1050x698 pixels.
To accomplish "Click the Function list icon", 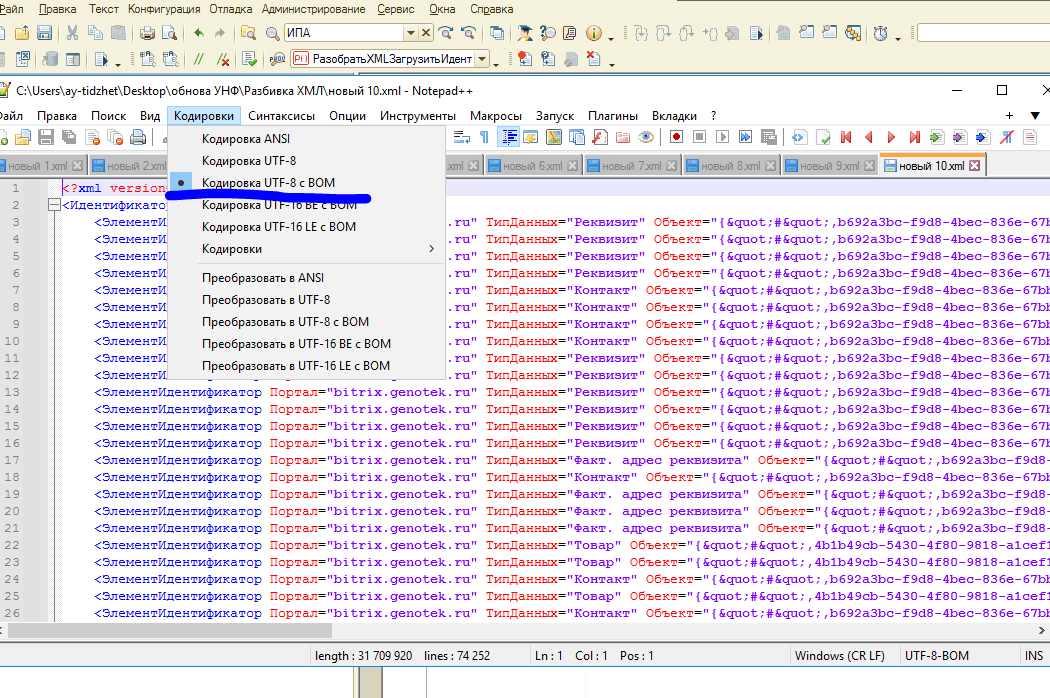I will [600, 137].
